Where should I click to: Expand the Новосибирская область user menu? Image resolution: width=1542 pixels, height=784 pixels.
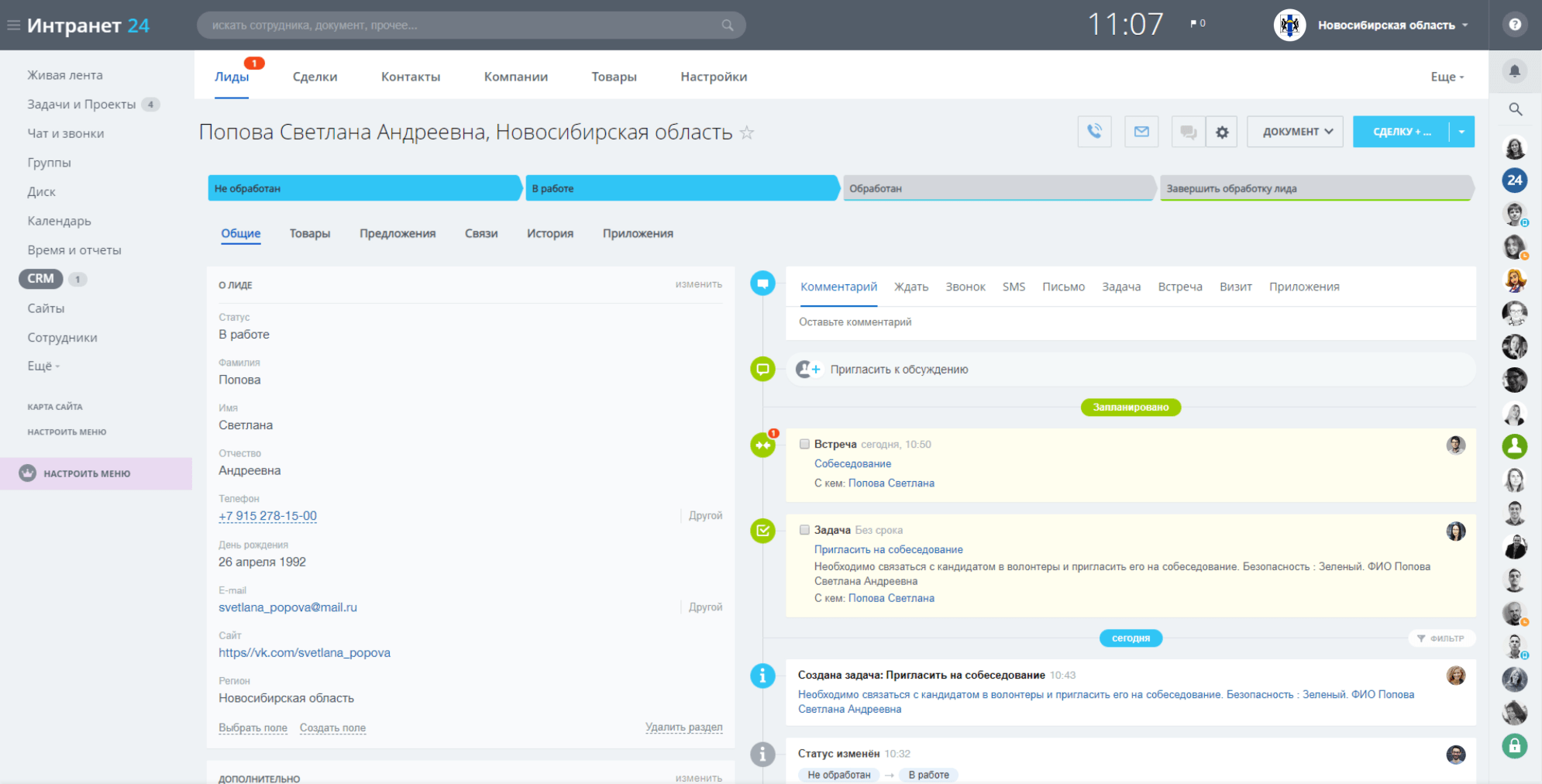click(x=1392, y=26)
